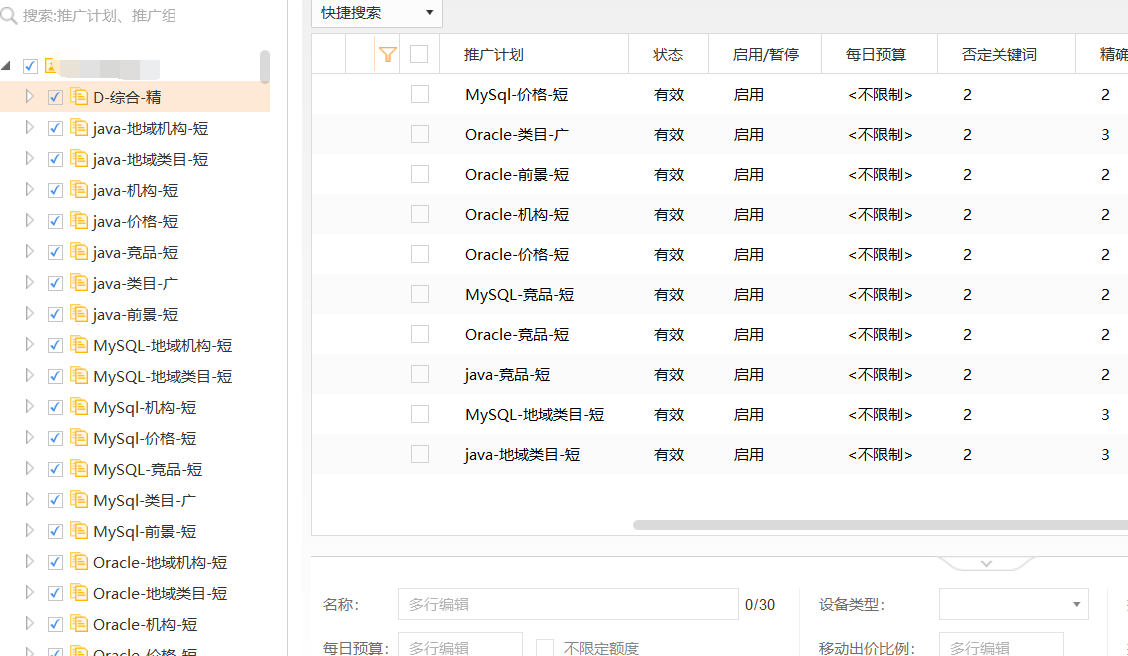
Task: Click the java-类目-广 plan icon
Action: pyautogui.click(x=79, y=282)
